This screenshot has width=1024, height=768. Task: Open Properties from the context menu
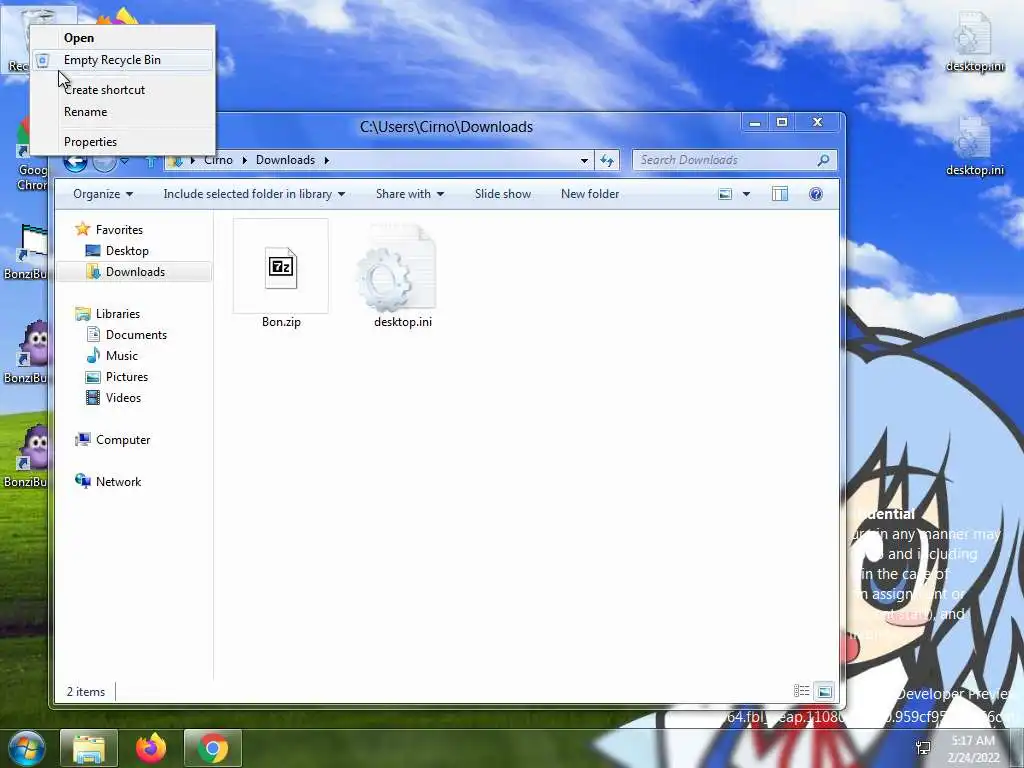(90, 142)
